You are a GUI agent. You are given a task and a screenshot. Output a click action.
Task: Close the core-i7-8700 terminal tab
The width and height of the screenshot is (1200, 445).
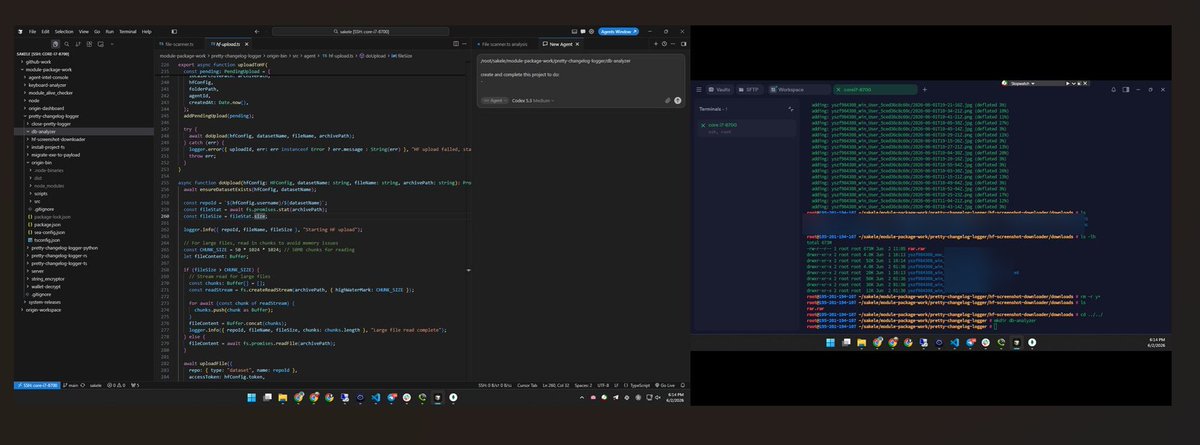click(x=838, y=90)
